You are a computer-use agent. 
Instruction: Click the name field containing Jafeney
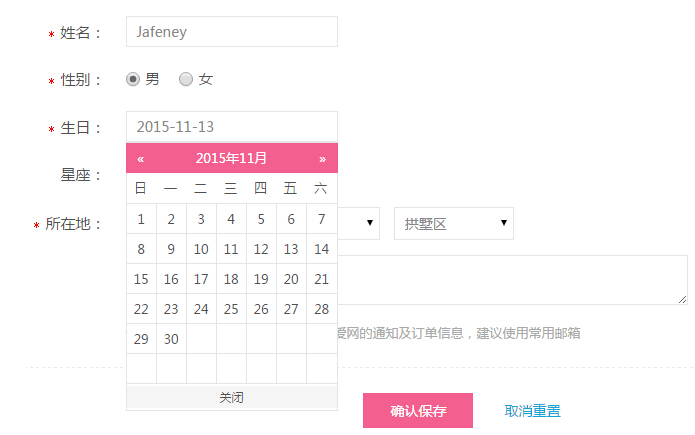pos(231,31)
